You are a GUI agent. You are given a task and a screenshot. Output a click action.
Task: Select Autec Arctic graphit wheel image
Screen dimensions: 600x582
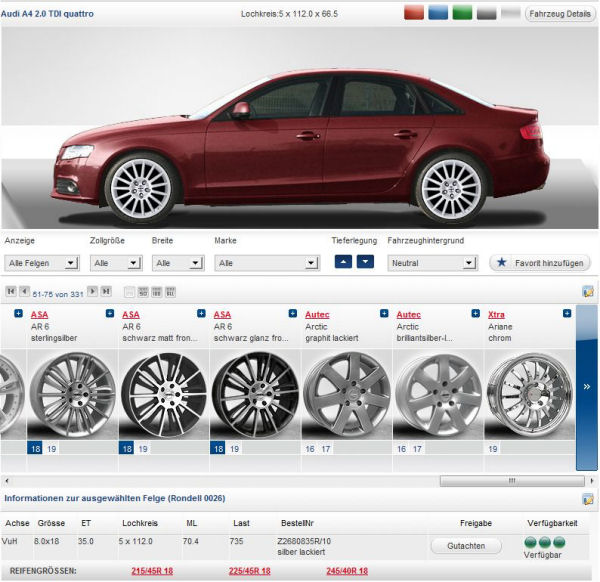(347, 395)
